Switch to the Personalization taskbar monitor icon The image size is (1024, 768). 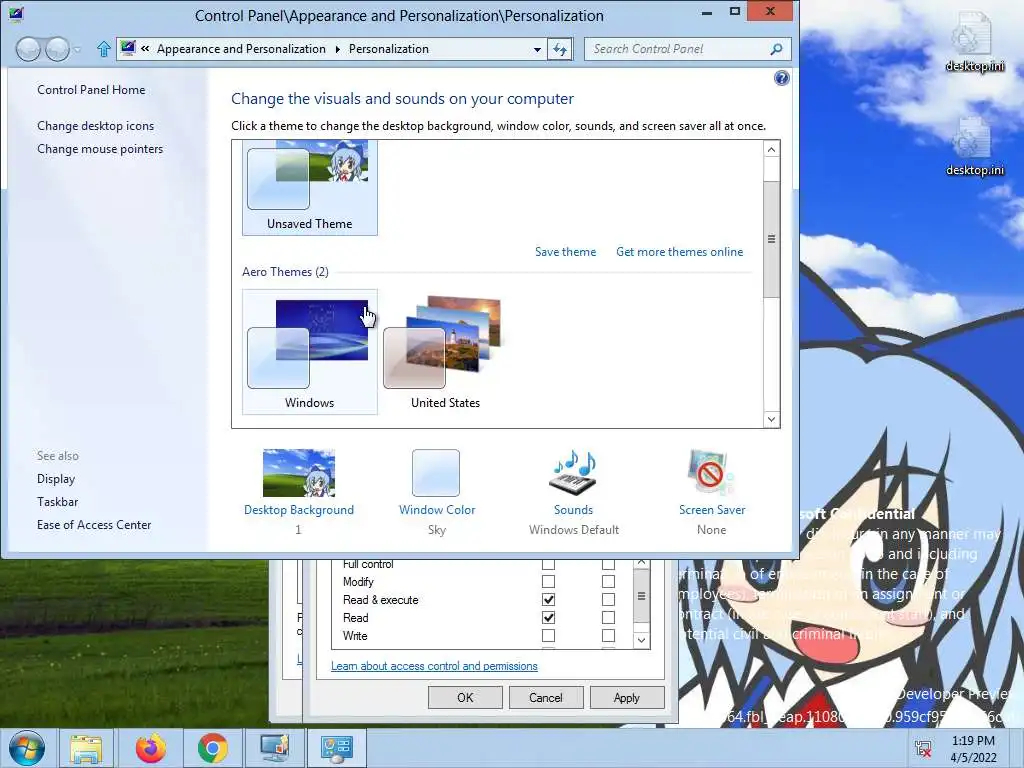(274, 748)
